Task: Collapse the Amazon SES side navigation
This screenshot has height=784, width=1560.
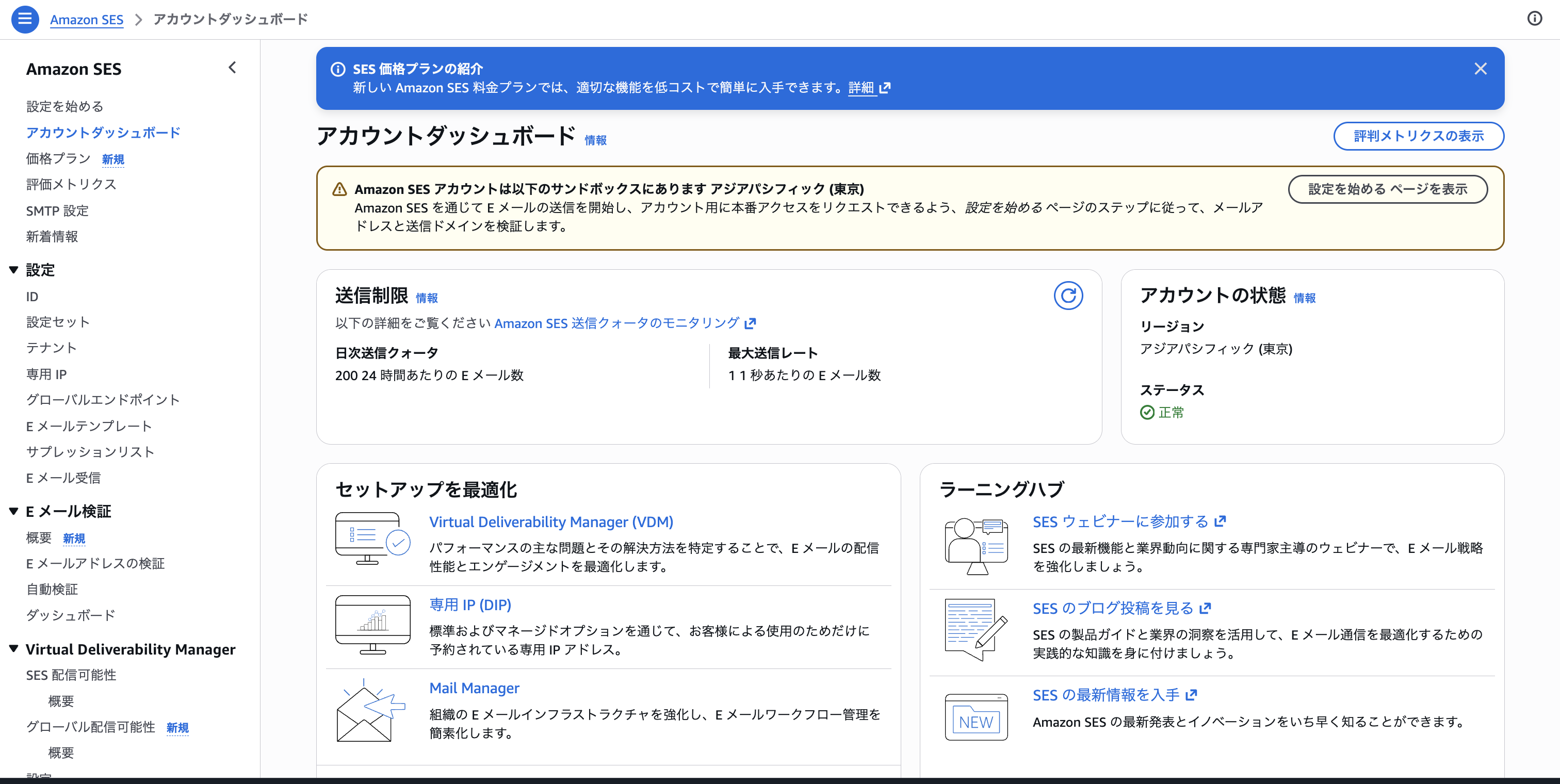Action: pyautogui.click(x=232, y=68)
